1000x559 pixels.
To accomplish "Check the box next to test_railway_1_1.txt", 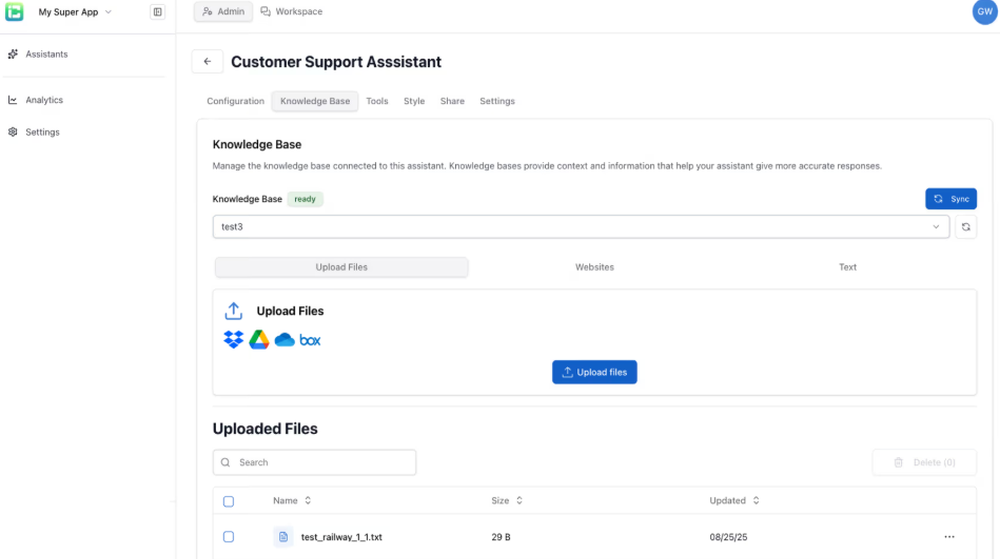I will [228, 537].
